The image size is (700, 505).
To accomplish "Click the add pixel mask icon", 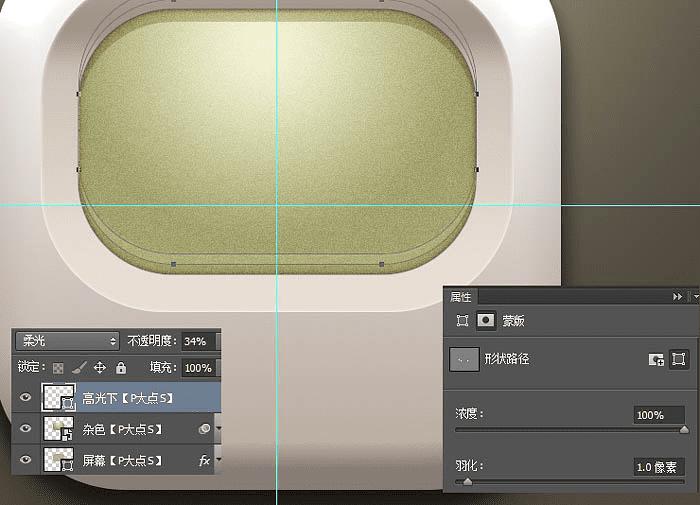I will tap(656, 359).
